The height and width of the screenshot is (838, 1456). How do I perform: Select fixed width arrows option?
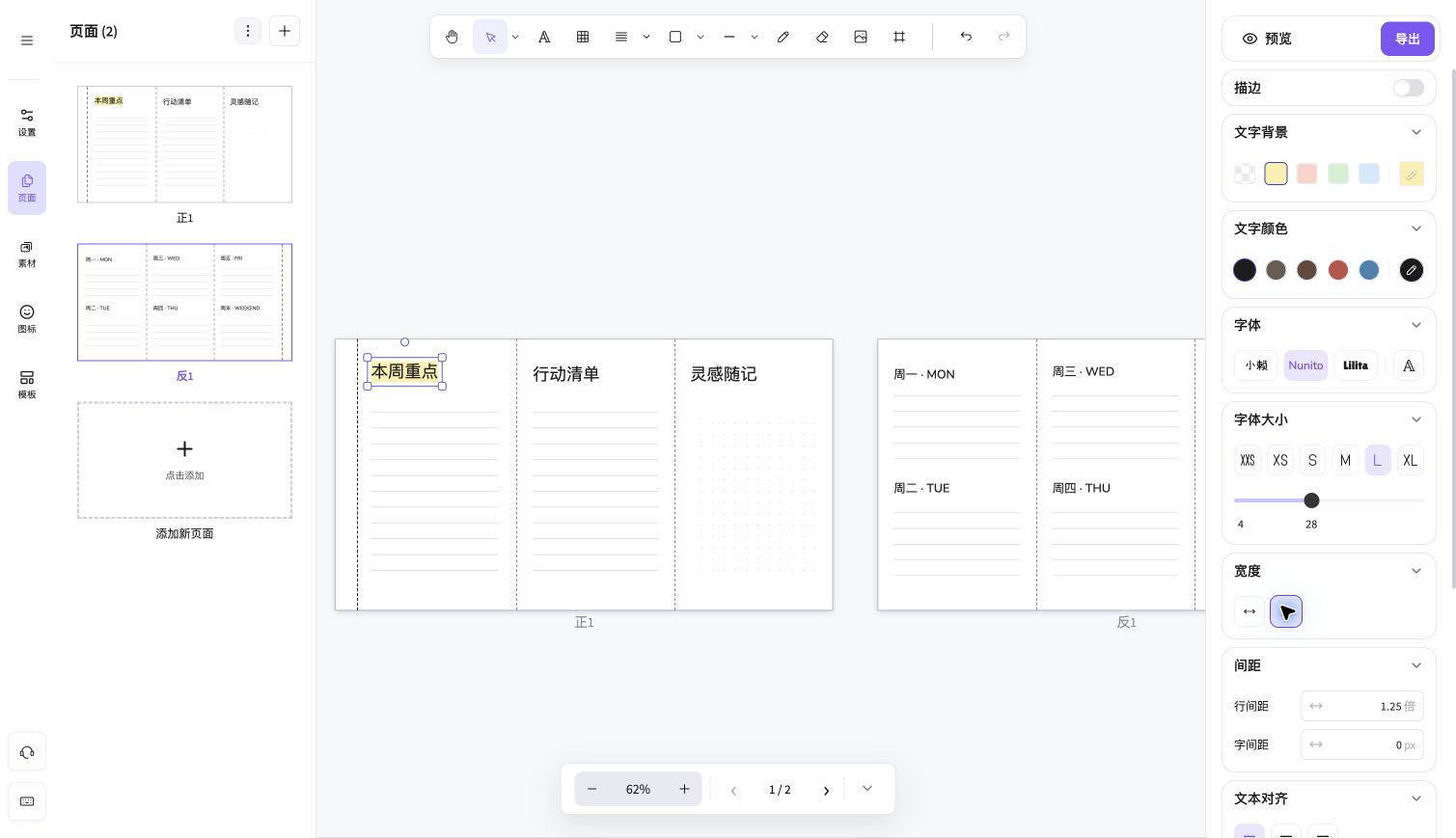point(1250,611)
